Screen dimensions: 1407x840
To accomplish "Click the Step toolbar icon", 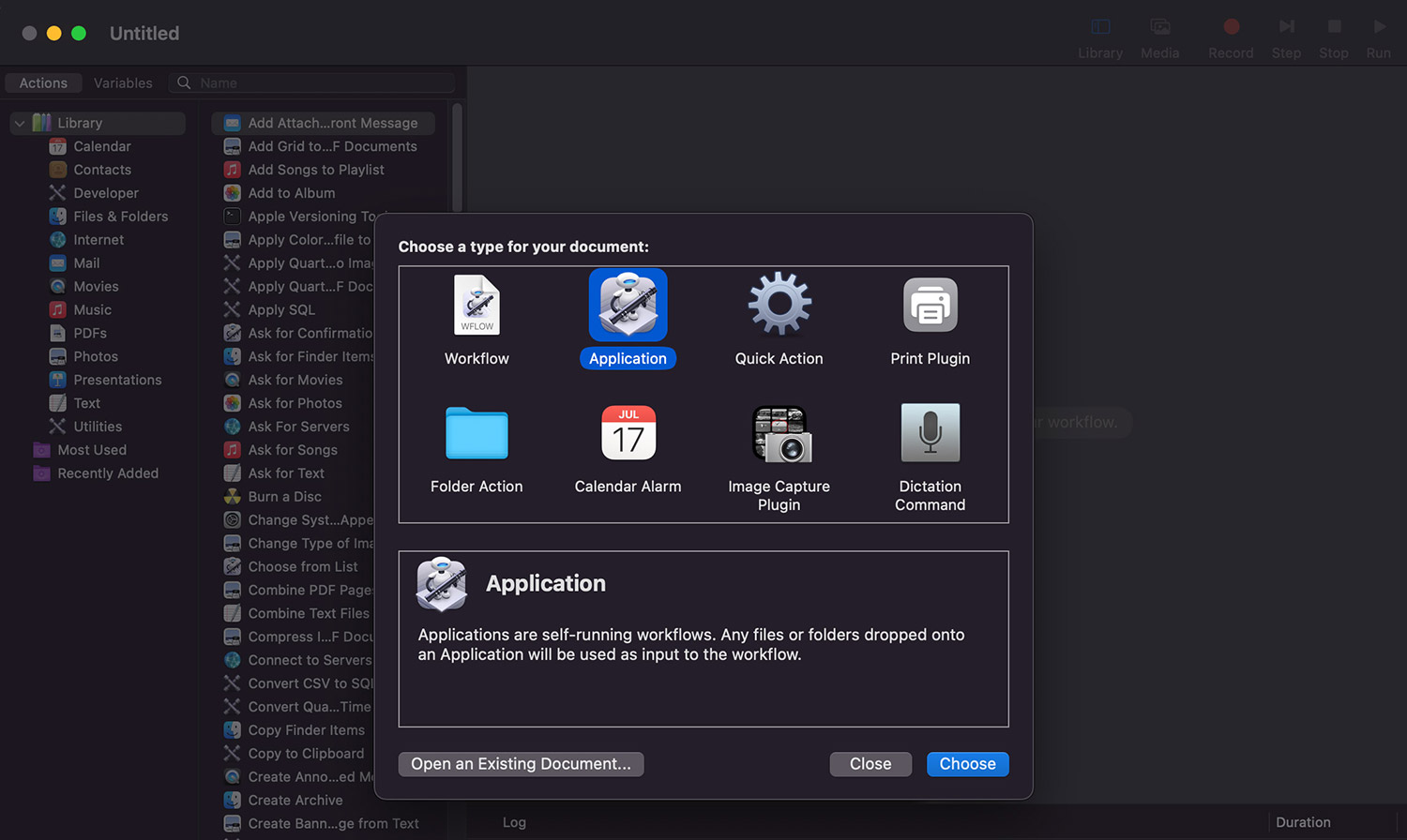I will point(1287,26).
